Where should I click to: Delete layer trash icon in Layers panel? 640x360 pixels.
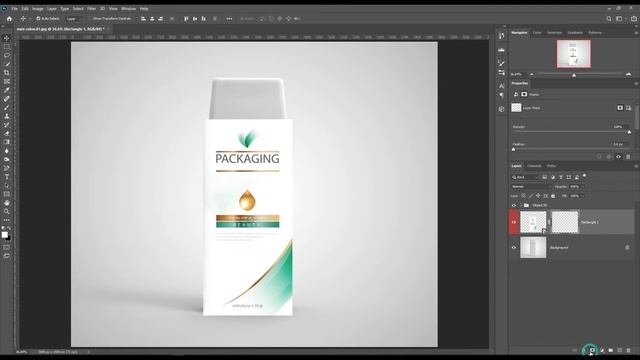coord(629,350)
